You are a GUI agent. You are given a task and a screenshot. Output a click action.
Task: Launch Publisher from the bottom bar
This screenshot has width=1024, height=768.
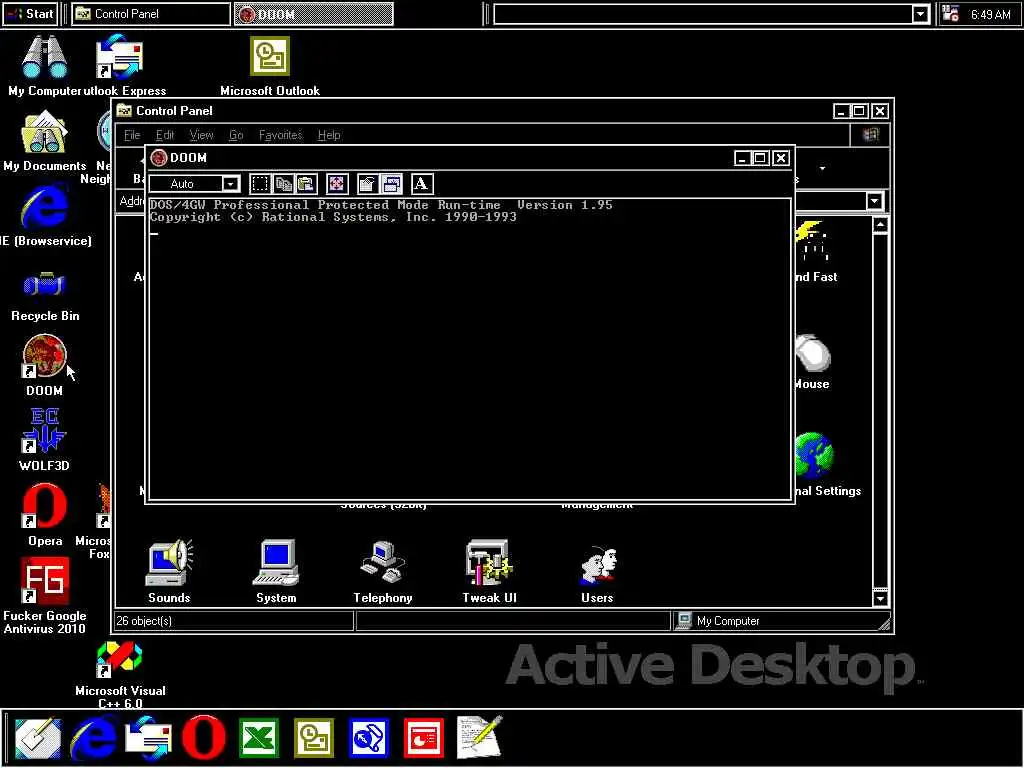369,738
